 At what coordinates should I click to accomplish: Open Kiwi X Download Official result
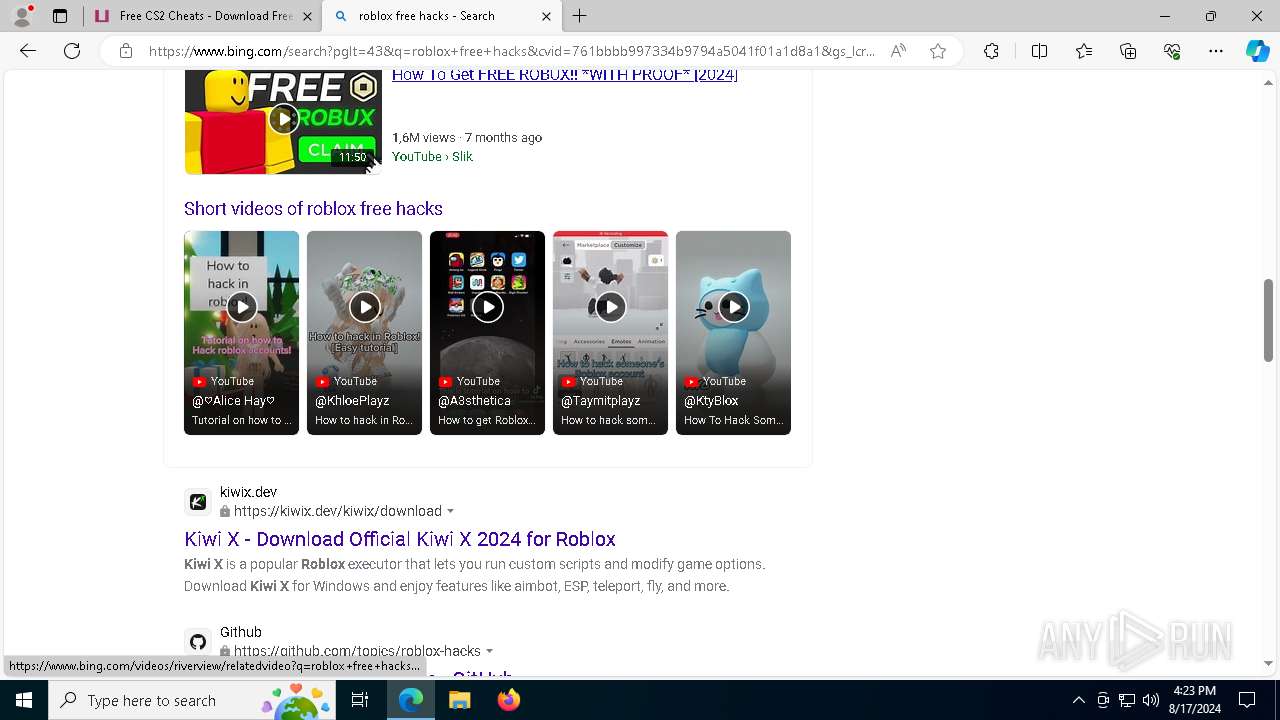(400, 539)
